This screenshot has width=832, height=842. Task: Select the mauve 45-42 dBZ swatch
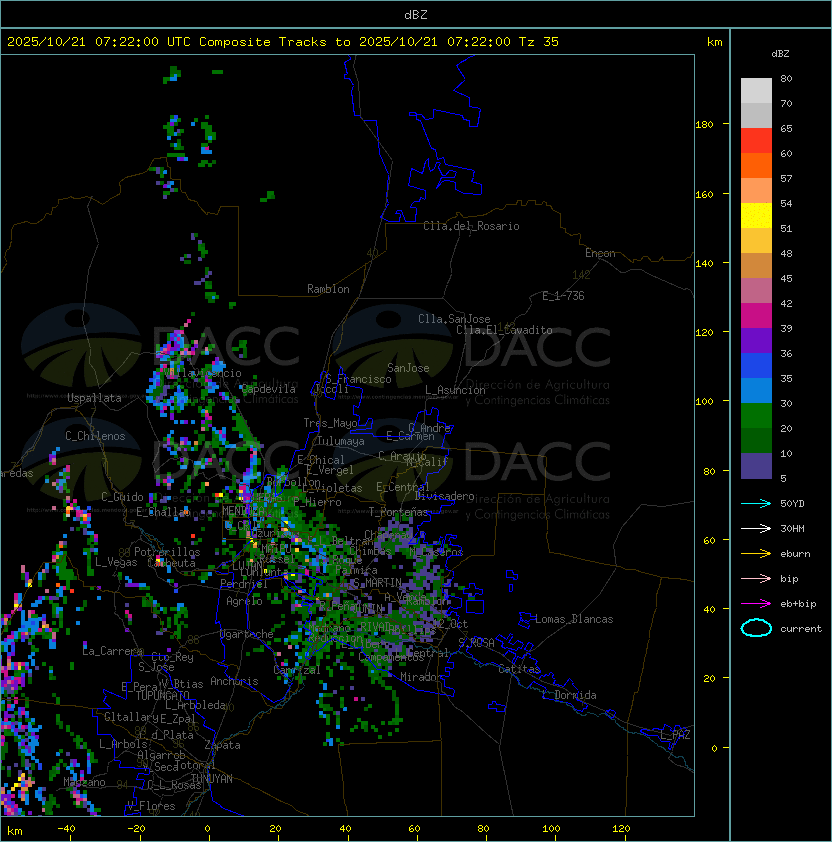[756, 291]
